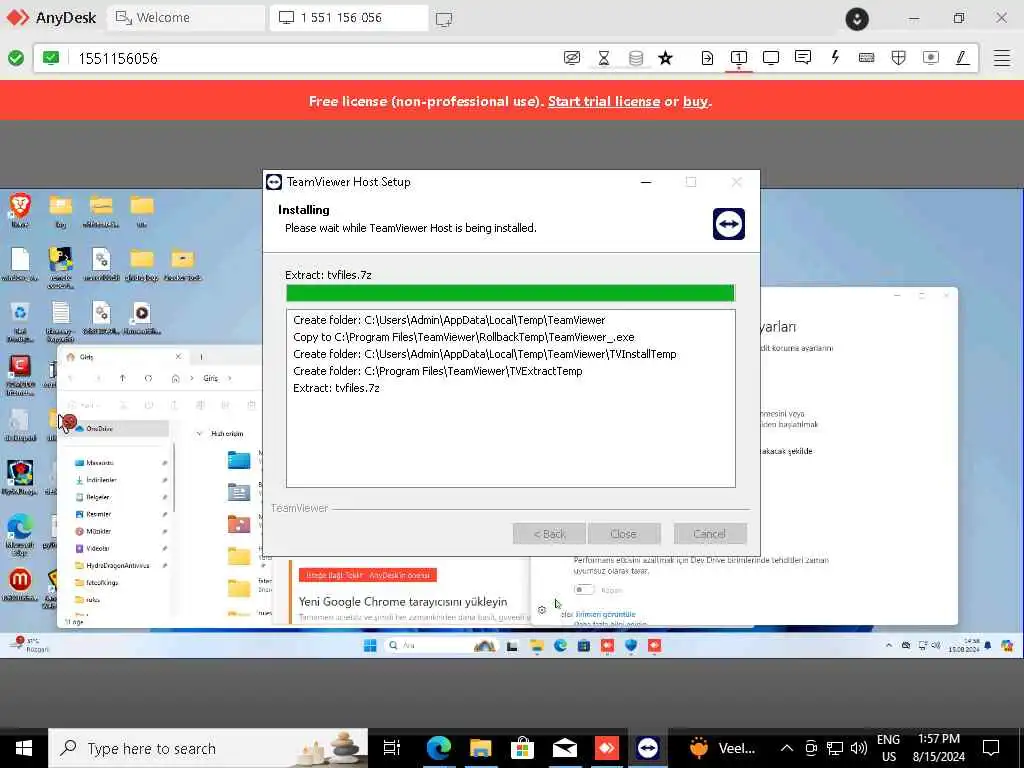Open local Task View icon
This screenshot has width=1024, height=768.
tap(392, 748)
